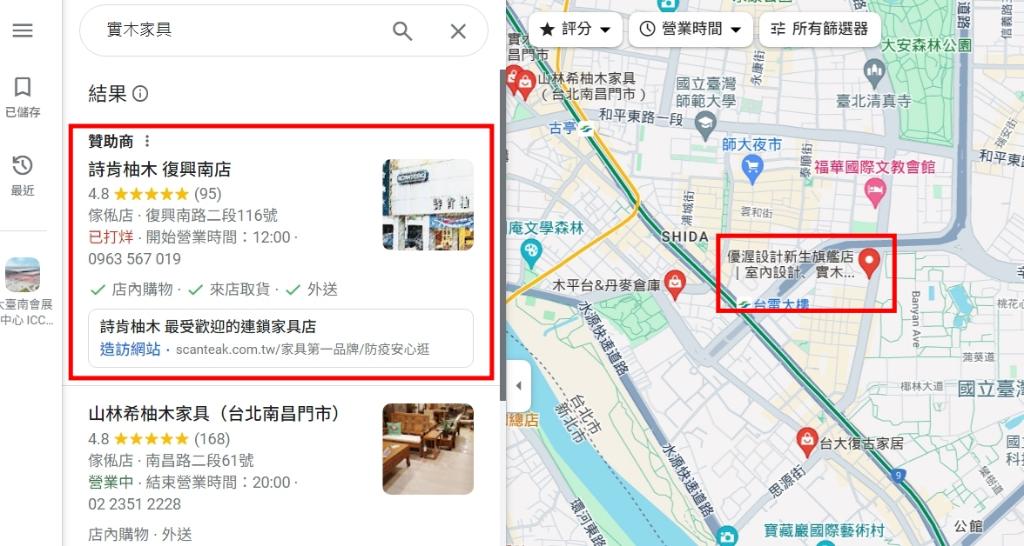This screenshot has width=1024, height=546.
Task: Click the results list vertical scrollbar
Action: [x=503, y=235]
